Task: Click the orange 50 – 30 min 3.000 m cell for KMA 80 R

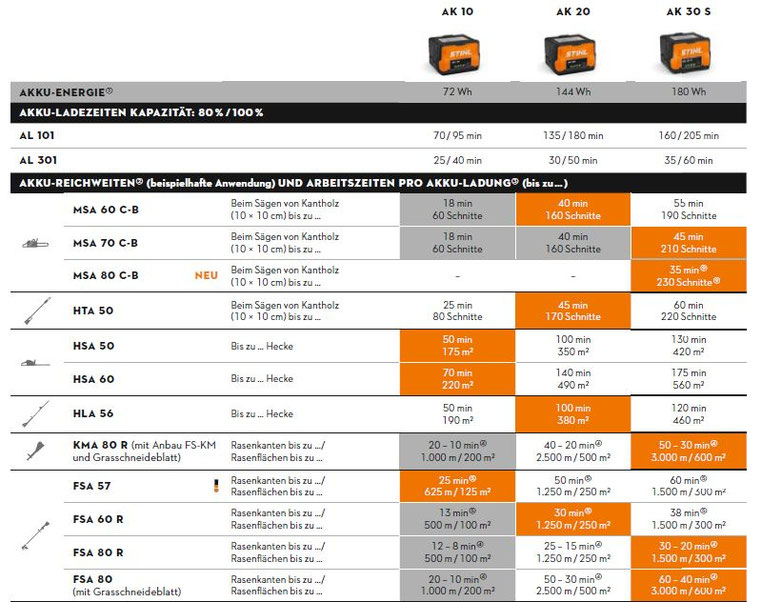Action: [x=689, y=451]
